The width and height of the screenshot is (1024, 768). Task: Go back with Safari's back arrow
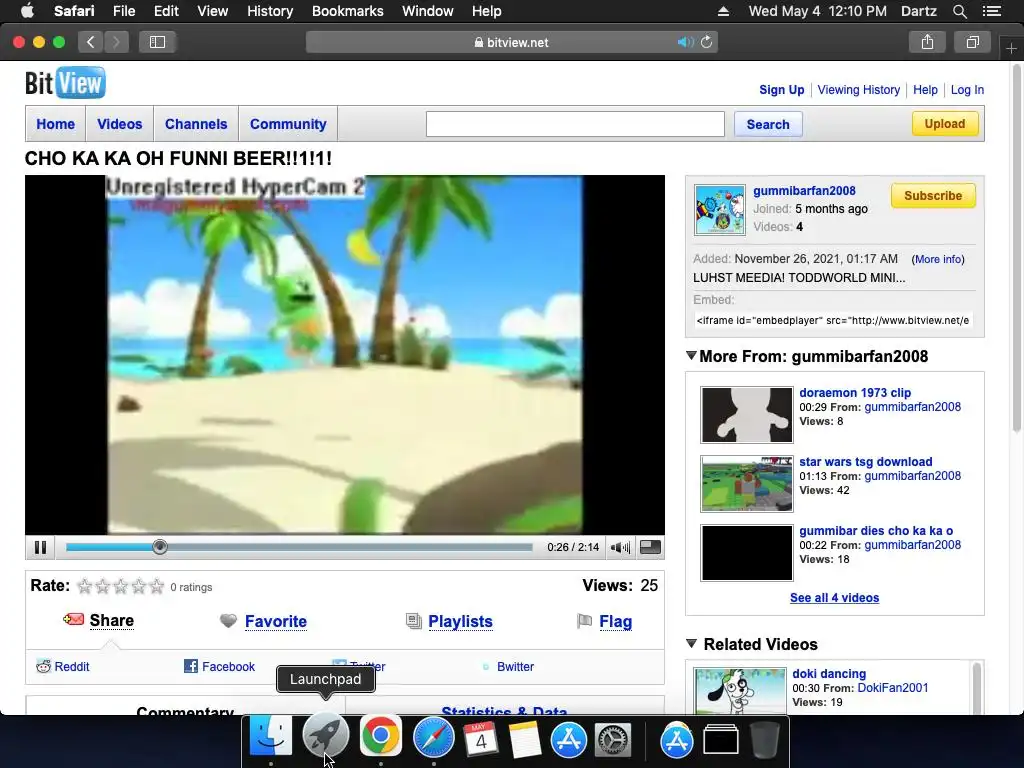91,42
